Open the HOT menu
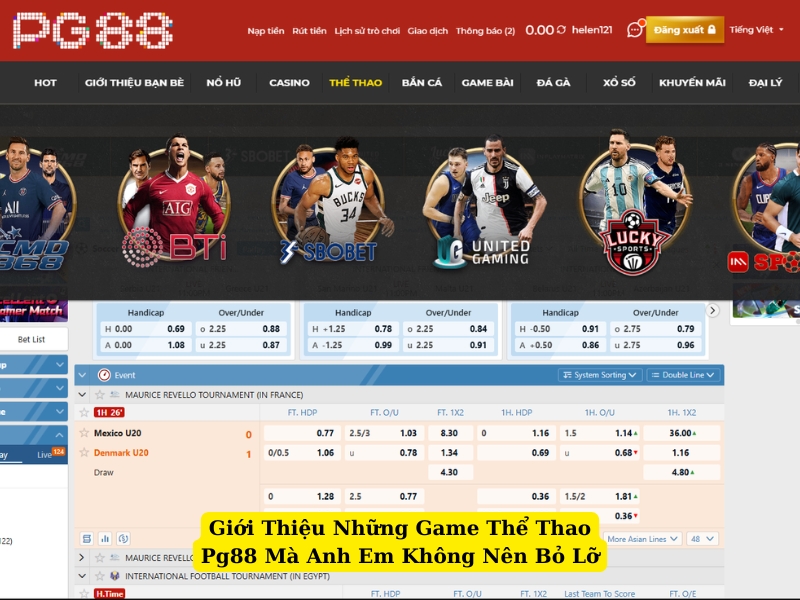The image size is (800, 600). coord(45,83)
